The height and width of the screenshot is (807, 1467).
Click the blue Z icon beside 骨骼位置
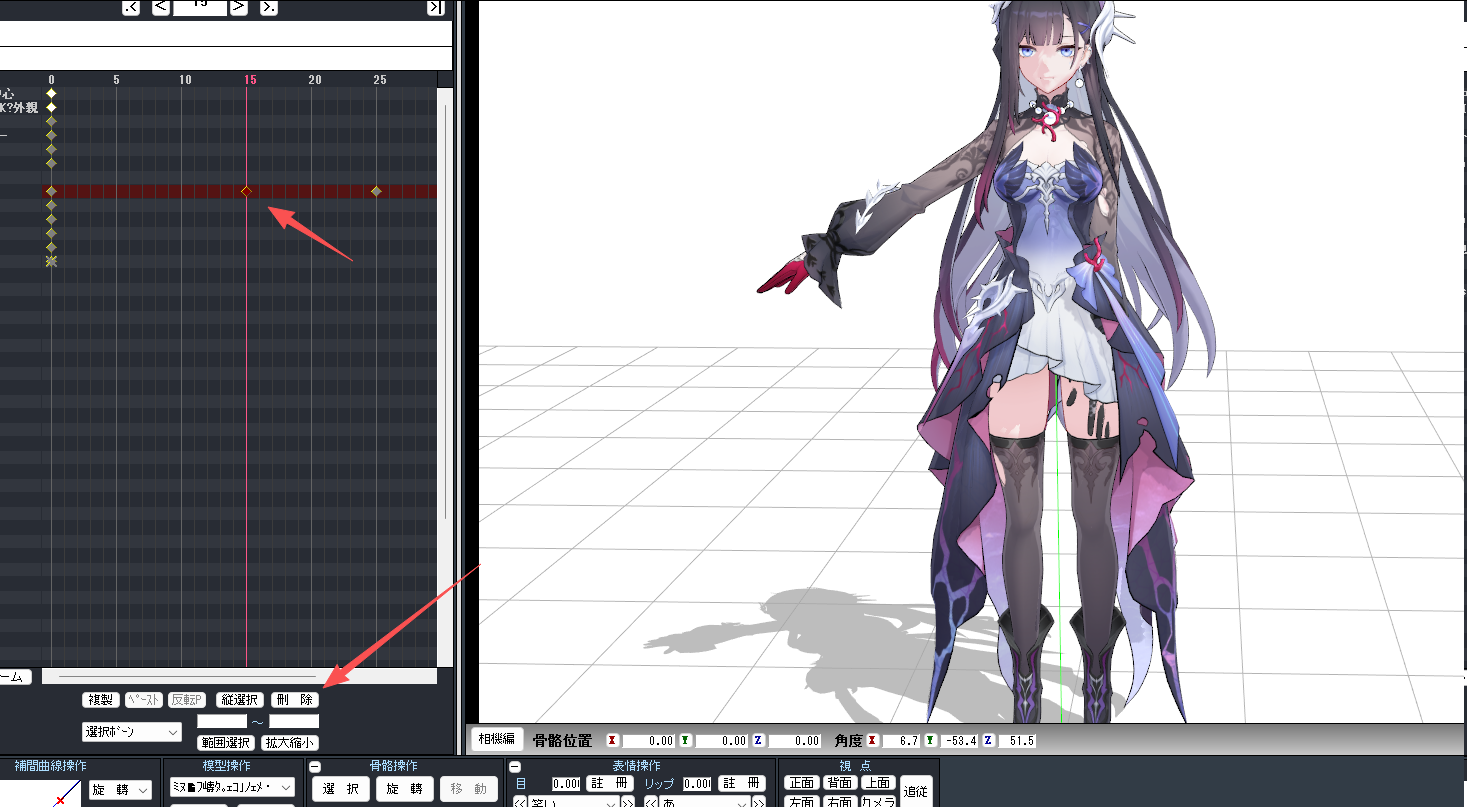(x=759, y=741)
